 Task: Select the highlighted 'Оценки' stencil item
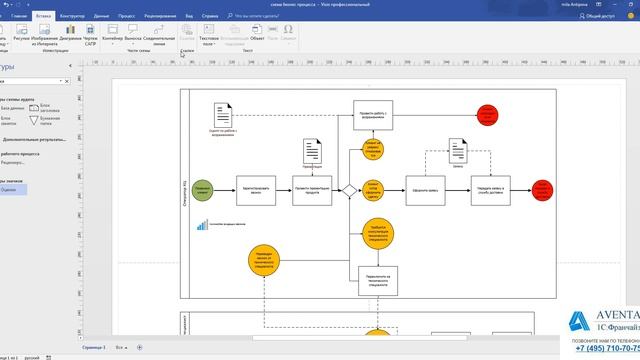[13, 189]
